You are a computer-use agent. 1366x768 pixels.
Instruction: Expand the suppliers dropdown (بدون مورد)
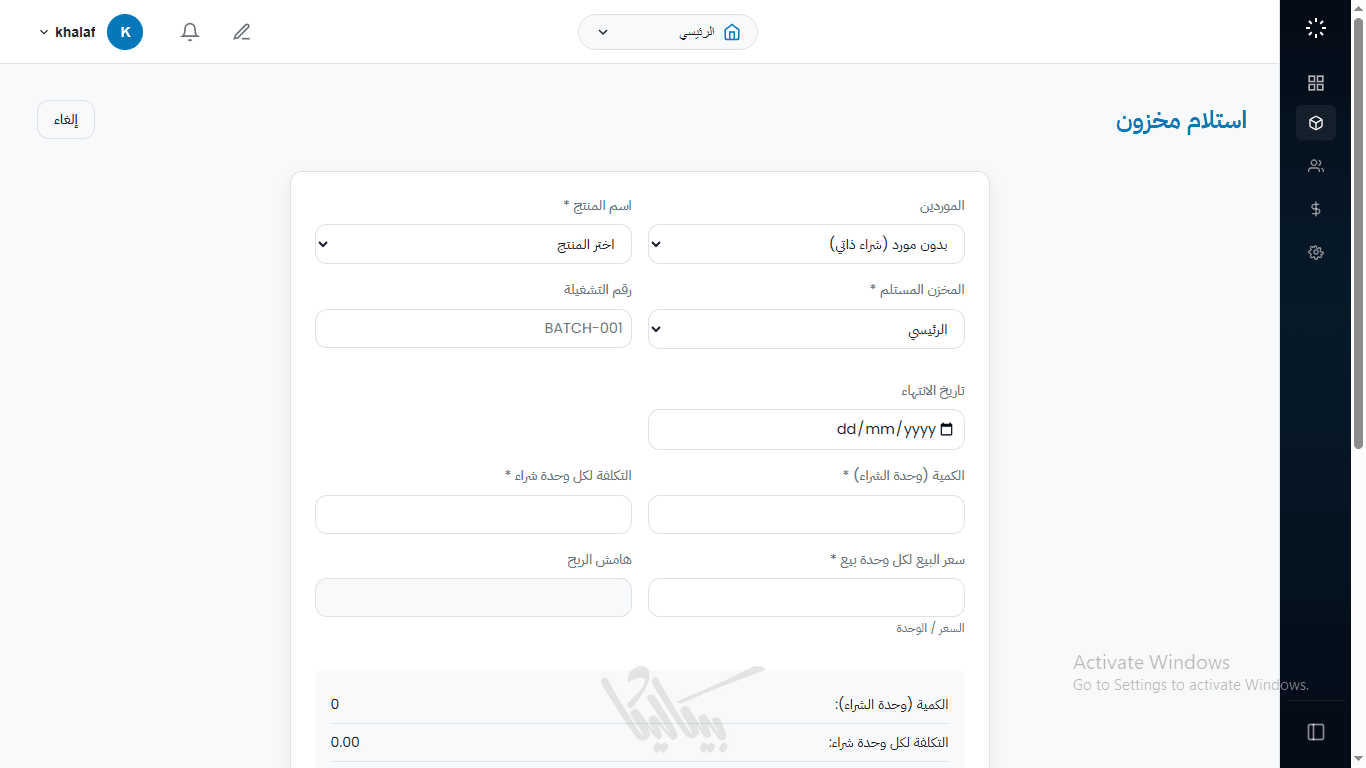click(x=806, y=245)
